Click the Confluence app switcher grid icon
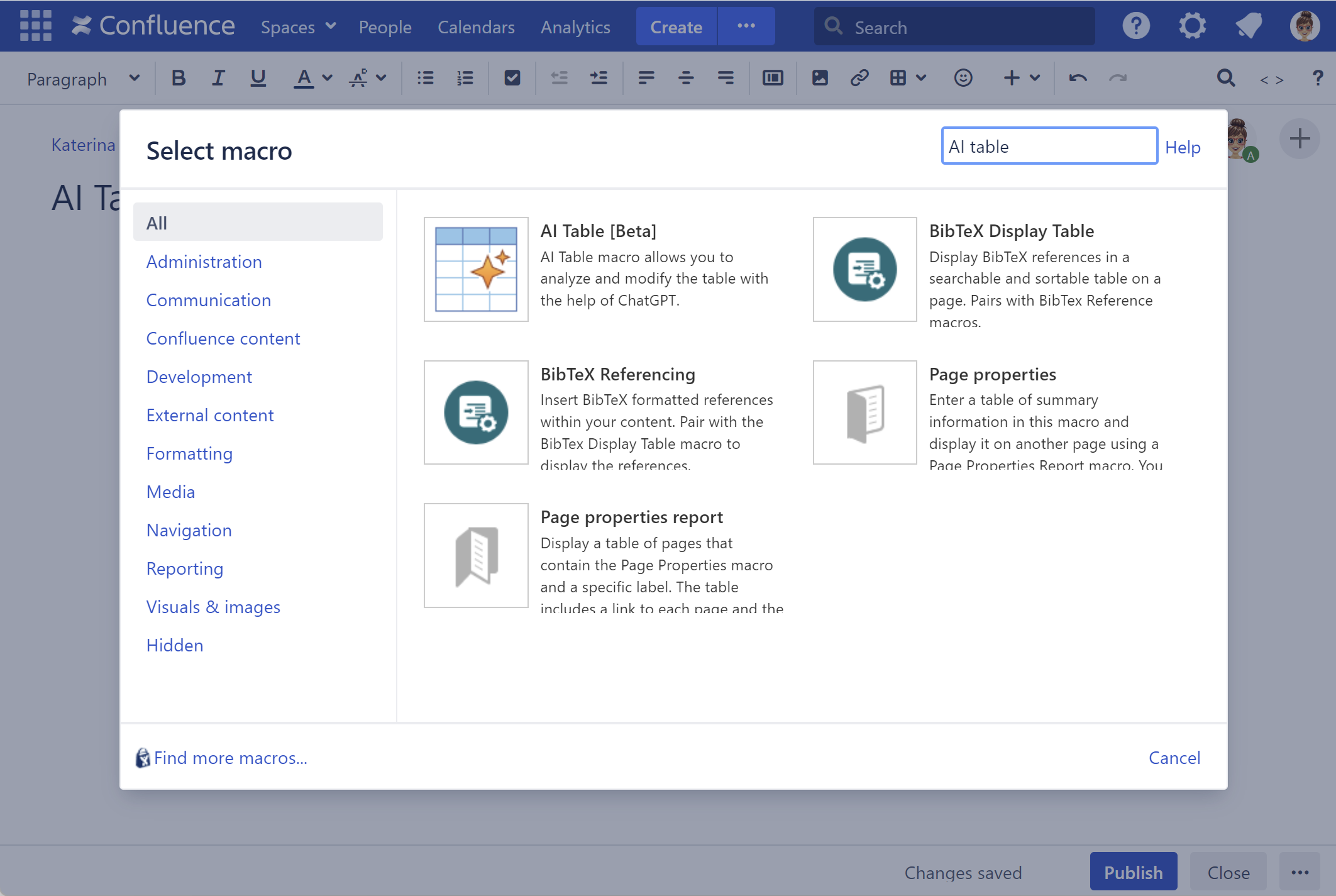Image resolution: width=1336 pixels, height=896 pixels. [x=35, y=26]
